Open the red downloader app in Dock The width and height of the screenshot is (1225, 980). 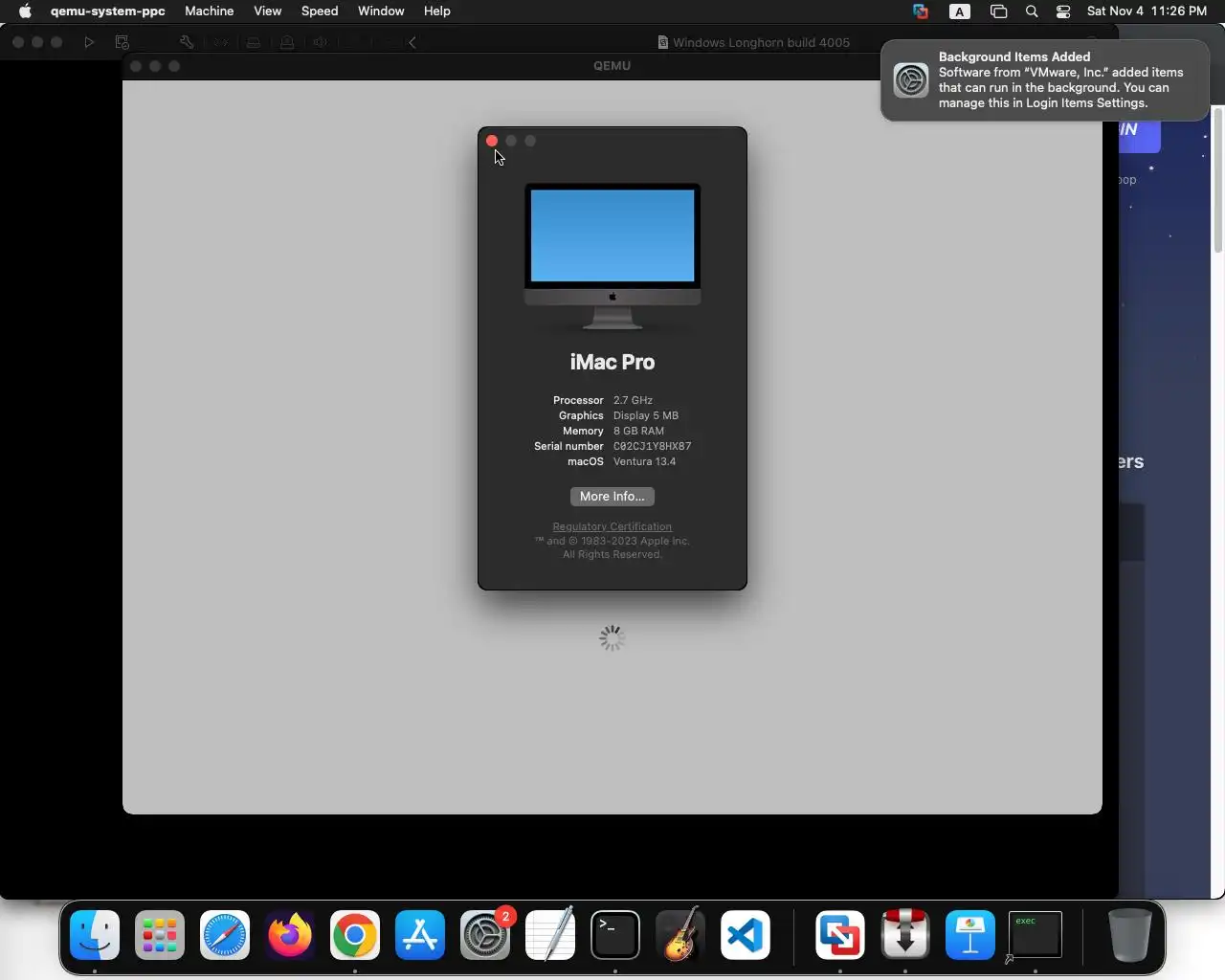click(905, 935)
